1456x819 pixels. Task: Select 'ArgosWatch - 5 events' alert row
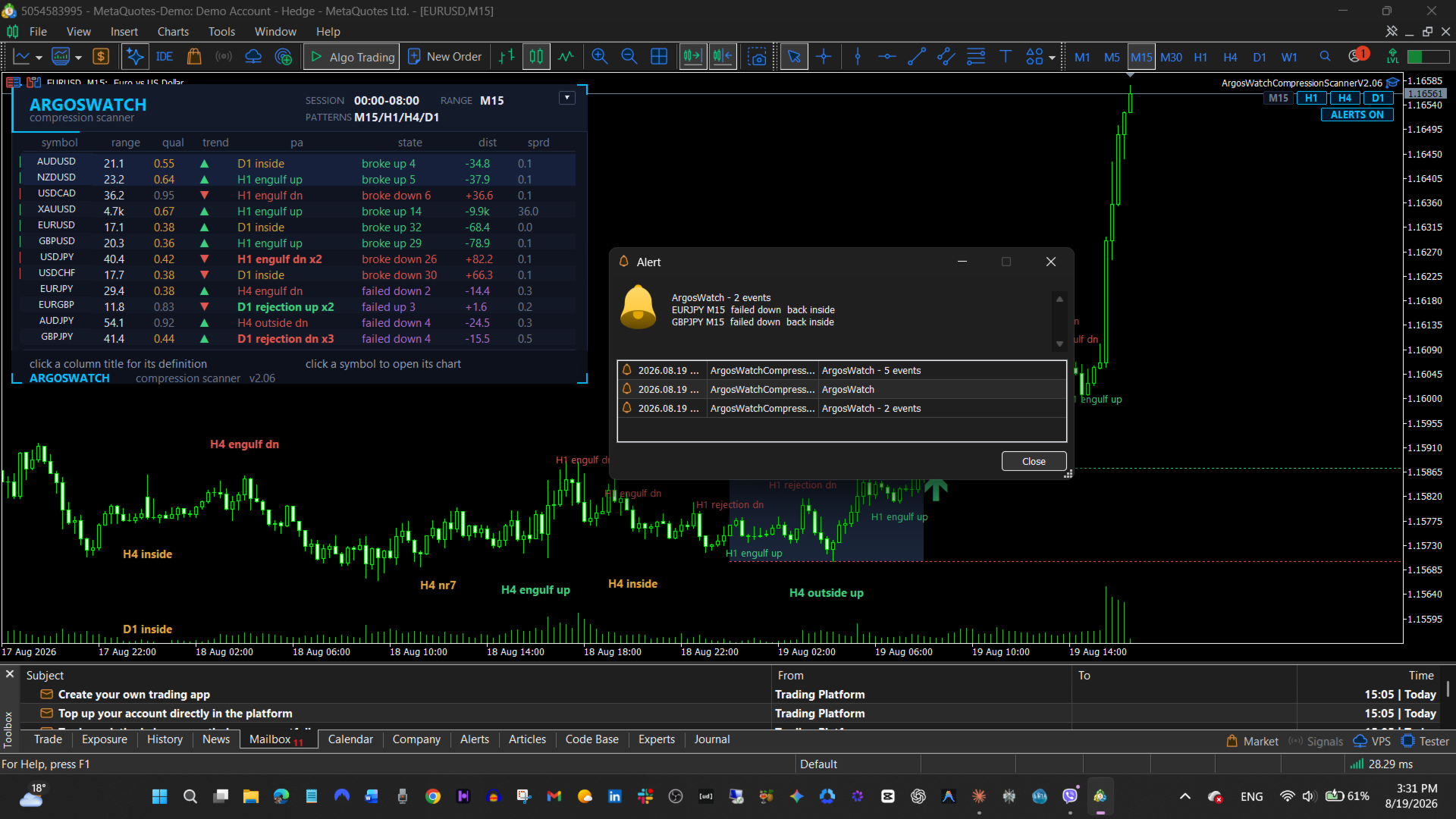click(x=842, y=371)
